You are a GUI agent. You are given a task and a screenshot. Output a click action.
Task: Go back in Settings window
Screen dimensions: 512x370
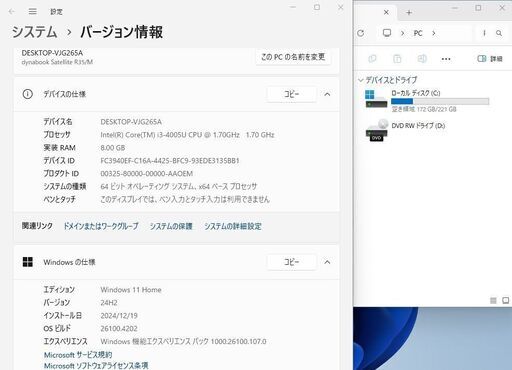pyautogui.click(x=12, y=12)
